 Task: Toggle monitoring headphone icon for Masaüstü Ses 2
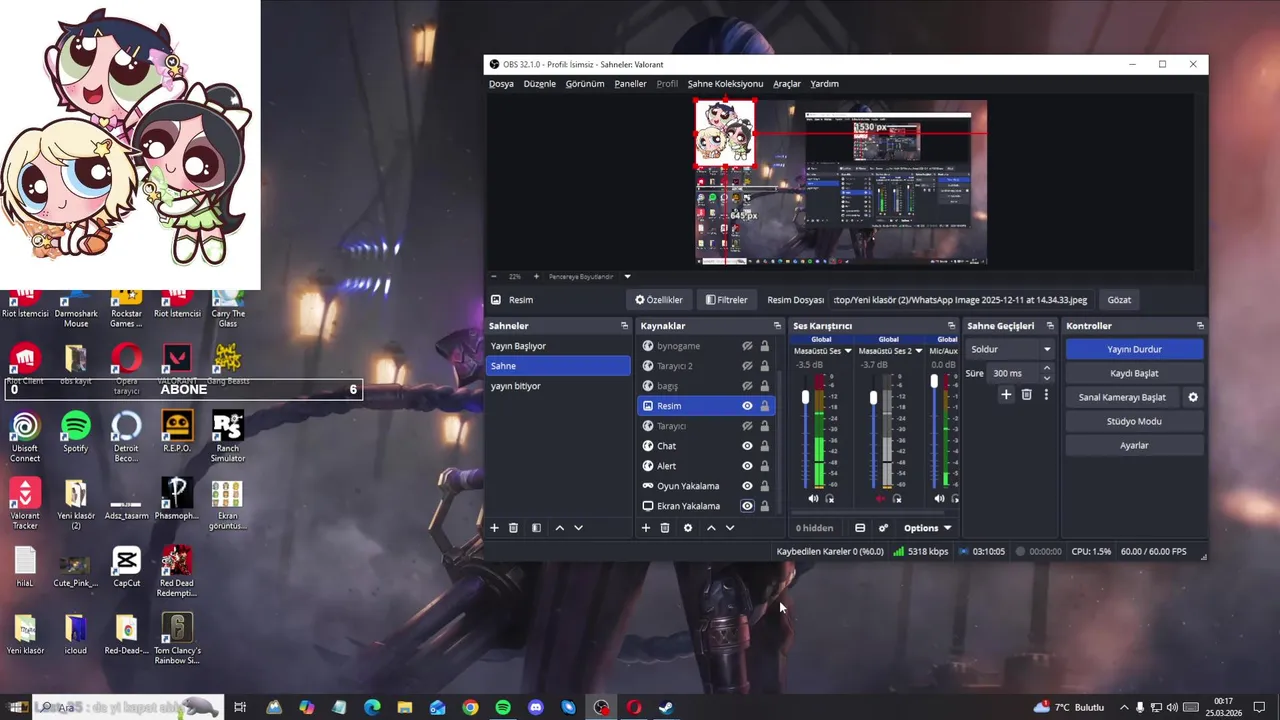coord(897,498)
